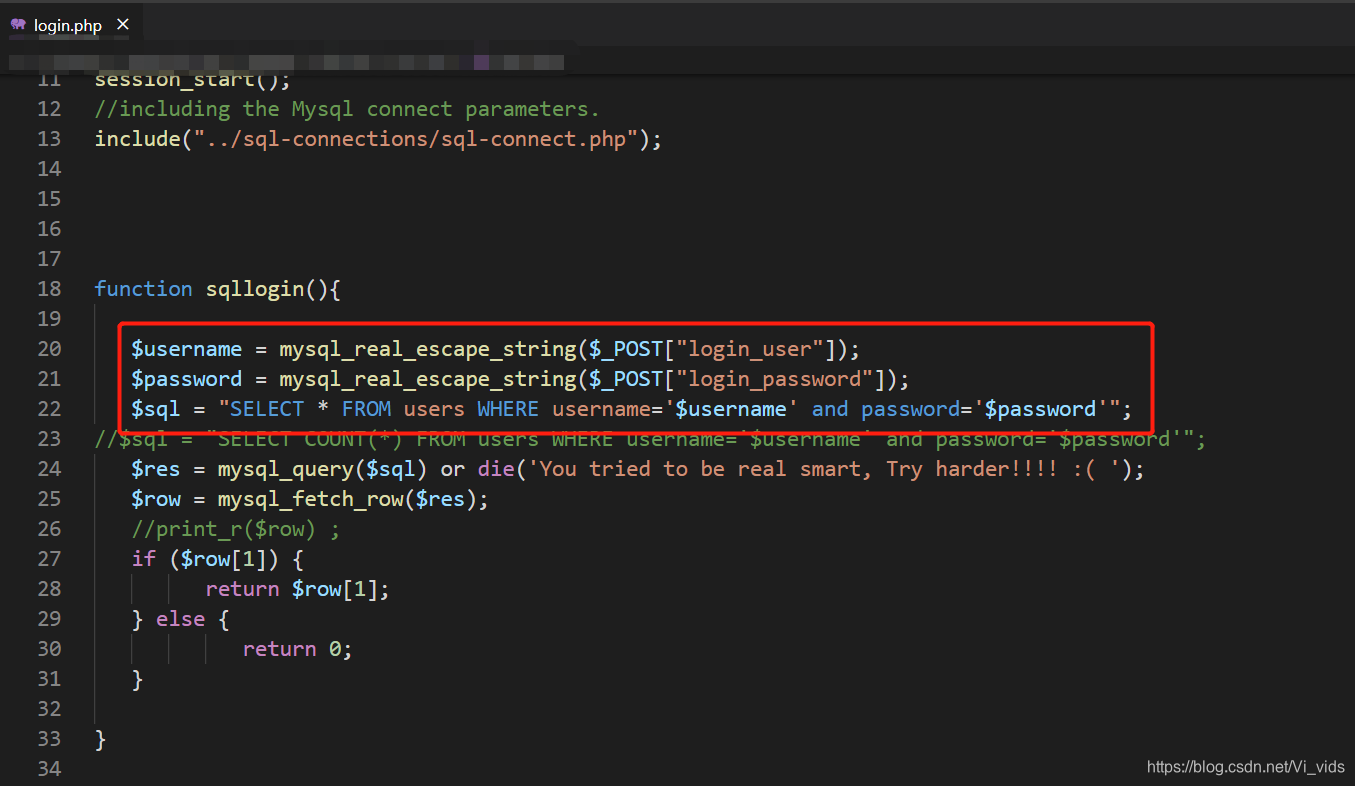This screenshot has width=1355, height=786.
Task: Click line number 24 in the gutter
Action: coord(49,469)
